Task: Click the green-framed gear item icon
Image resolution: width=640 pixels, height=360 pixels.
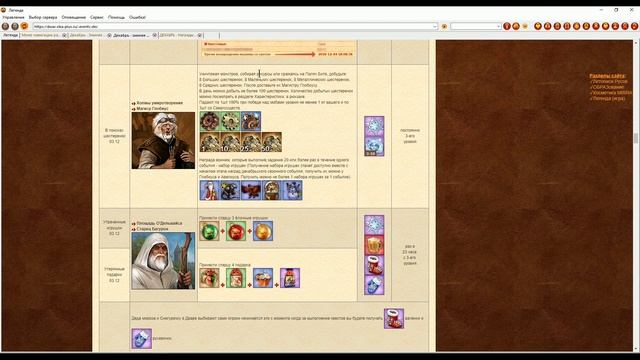Action: [x=230, y=121]
